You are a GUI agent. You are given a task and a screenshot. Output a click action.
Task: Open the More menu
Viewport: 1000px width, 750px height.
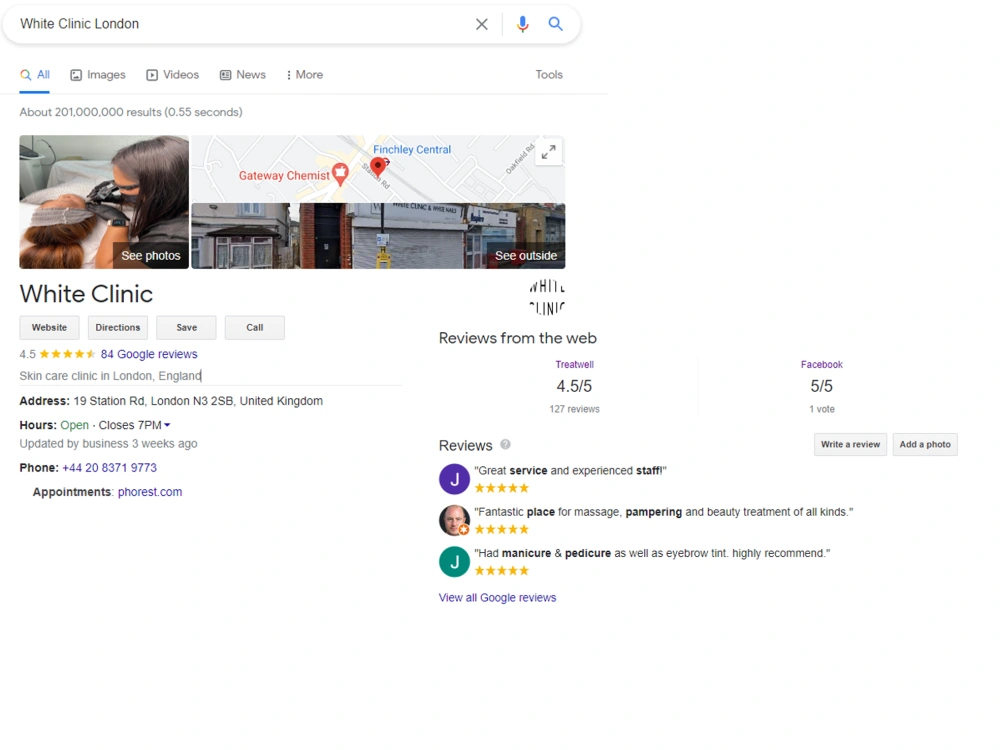click(x=304, y=75)
